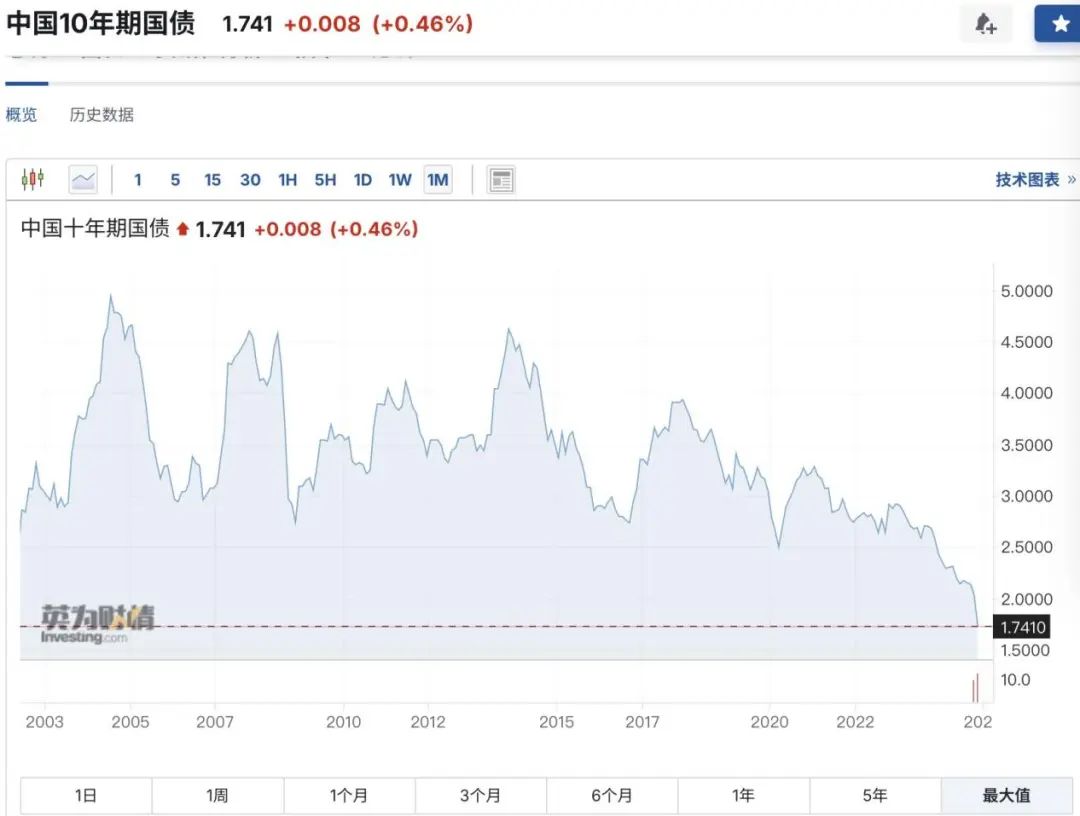
Task: Open the 技术图表 link
Action: 1035,180
